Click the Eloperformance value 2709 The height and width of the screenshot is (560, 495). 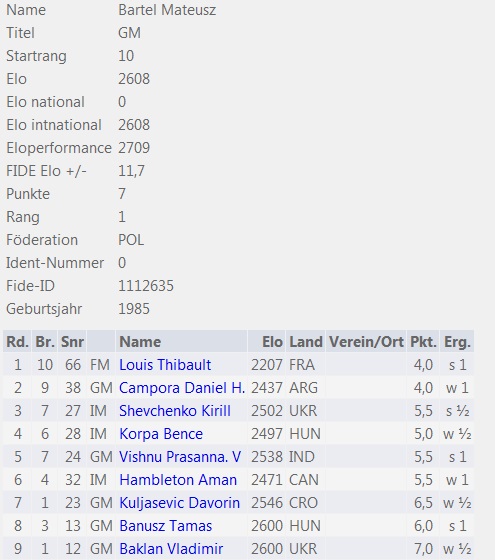point(134,148)
